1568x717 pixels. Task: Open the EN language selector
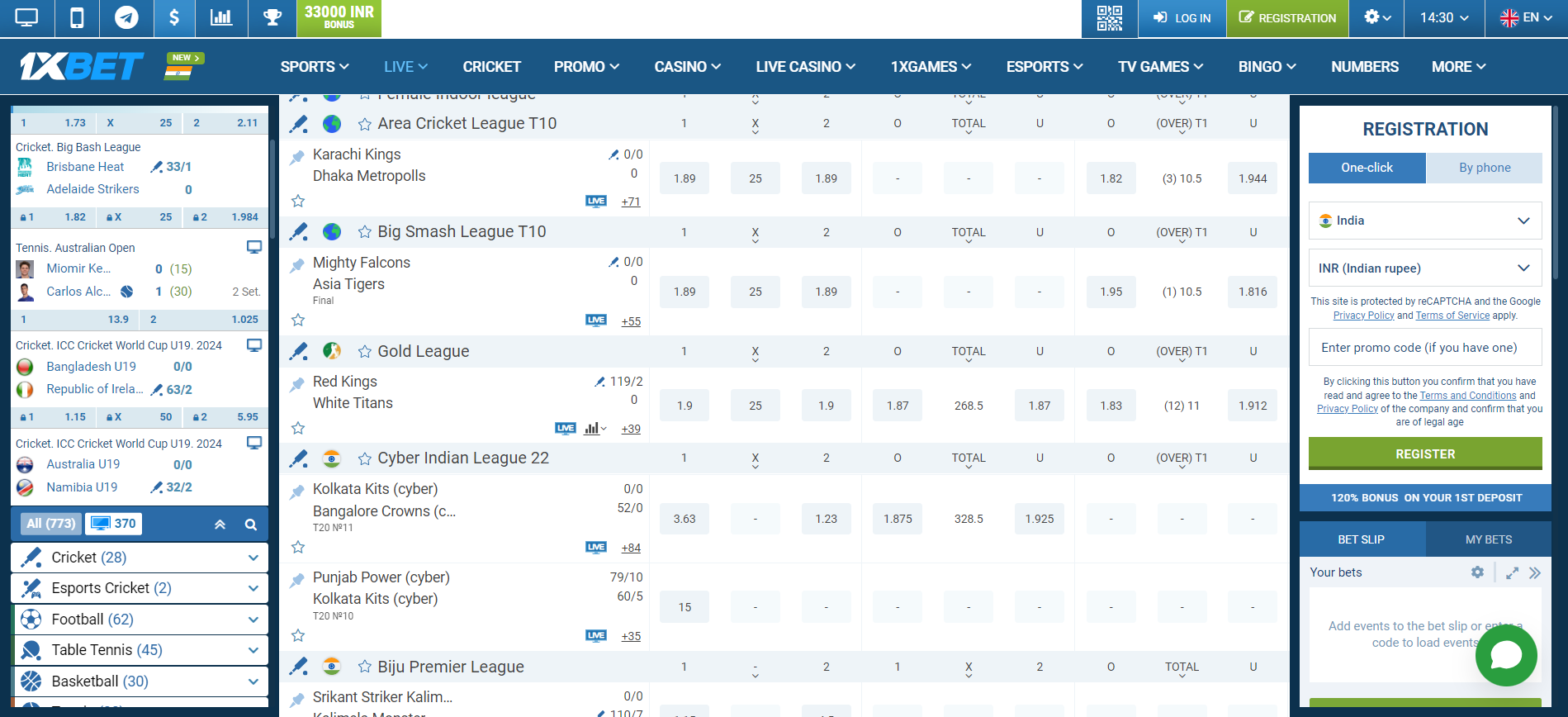tap(1526, 17)
